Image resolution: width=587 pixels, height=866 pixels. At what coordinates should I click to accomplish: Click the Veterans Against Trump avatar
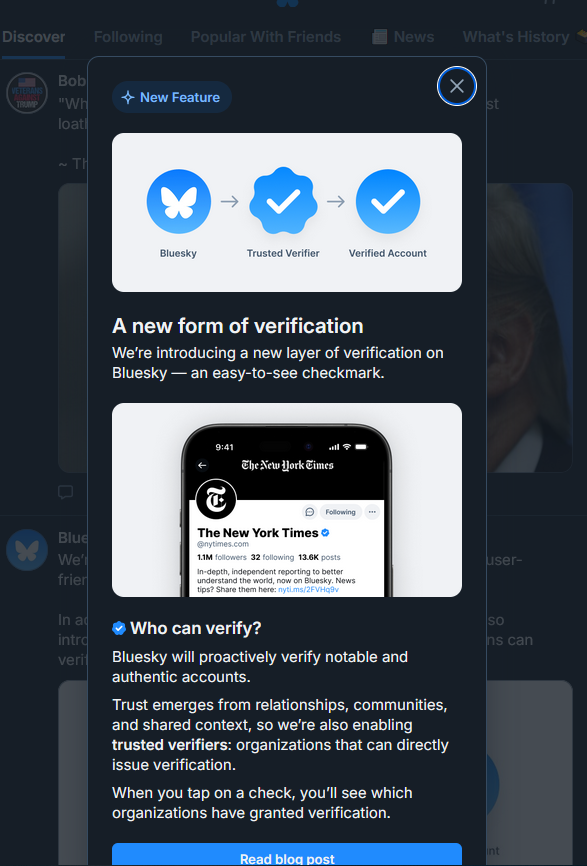(27, 93)
